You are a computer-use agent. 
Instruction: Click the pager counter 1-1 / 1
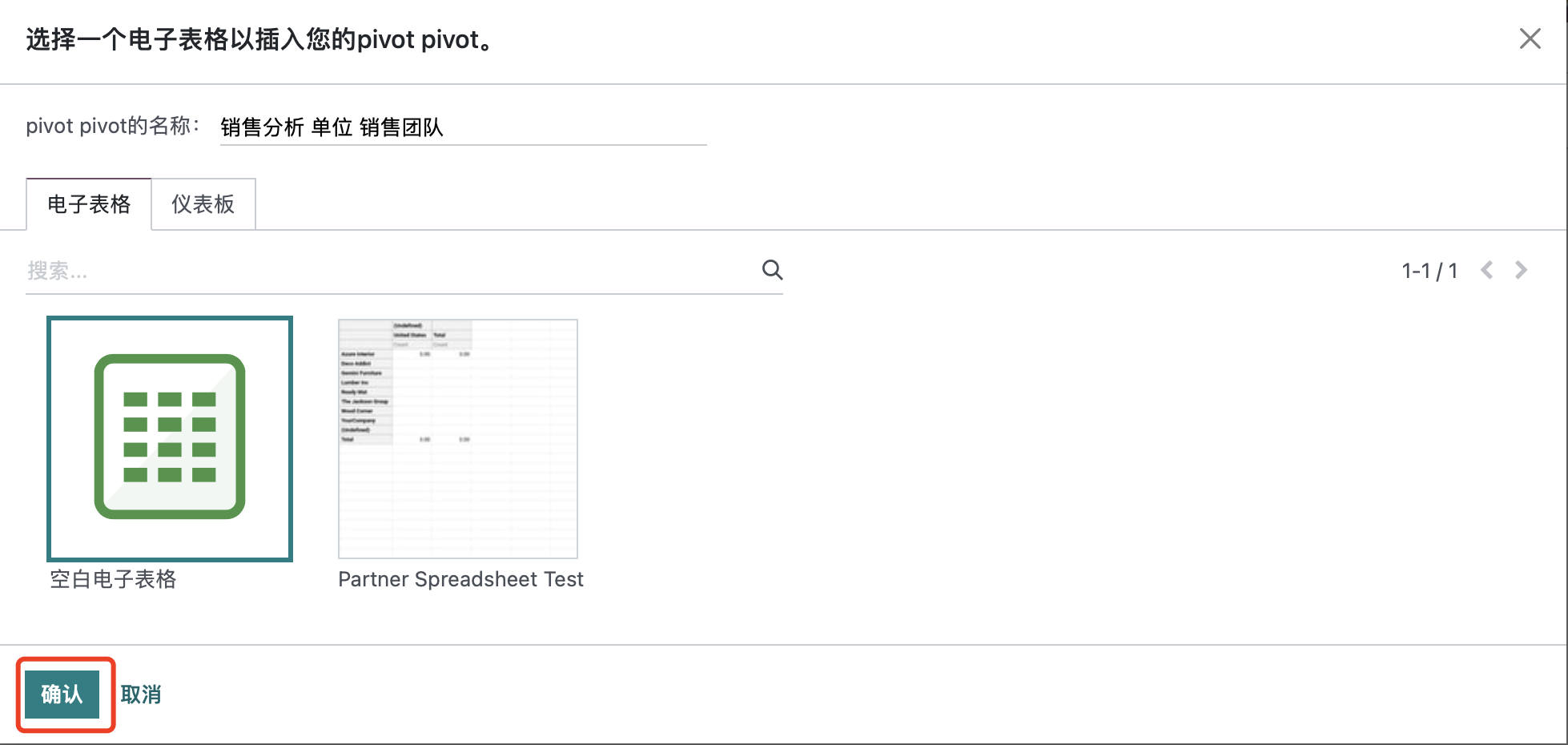click(x=1429, y=271)
